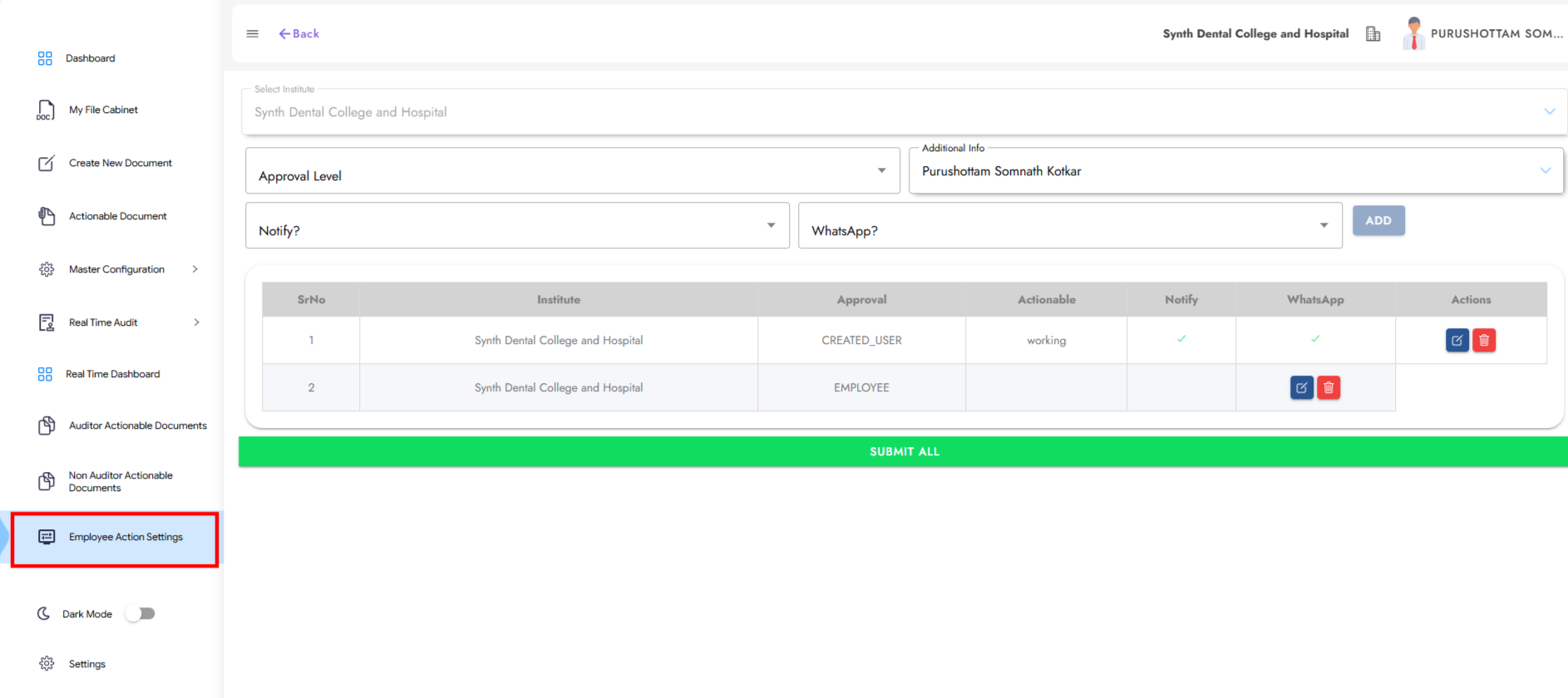Click the Actionable column header

[x=1046, y=300]
